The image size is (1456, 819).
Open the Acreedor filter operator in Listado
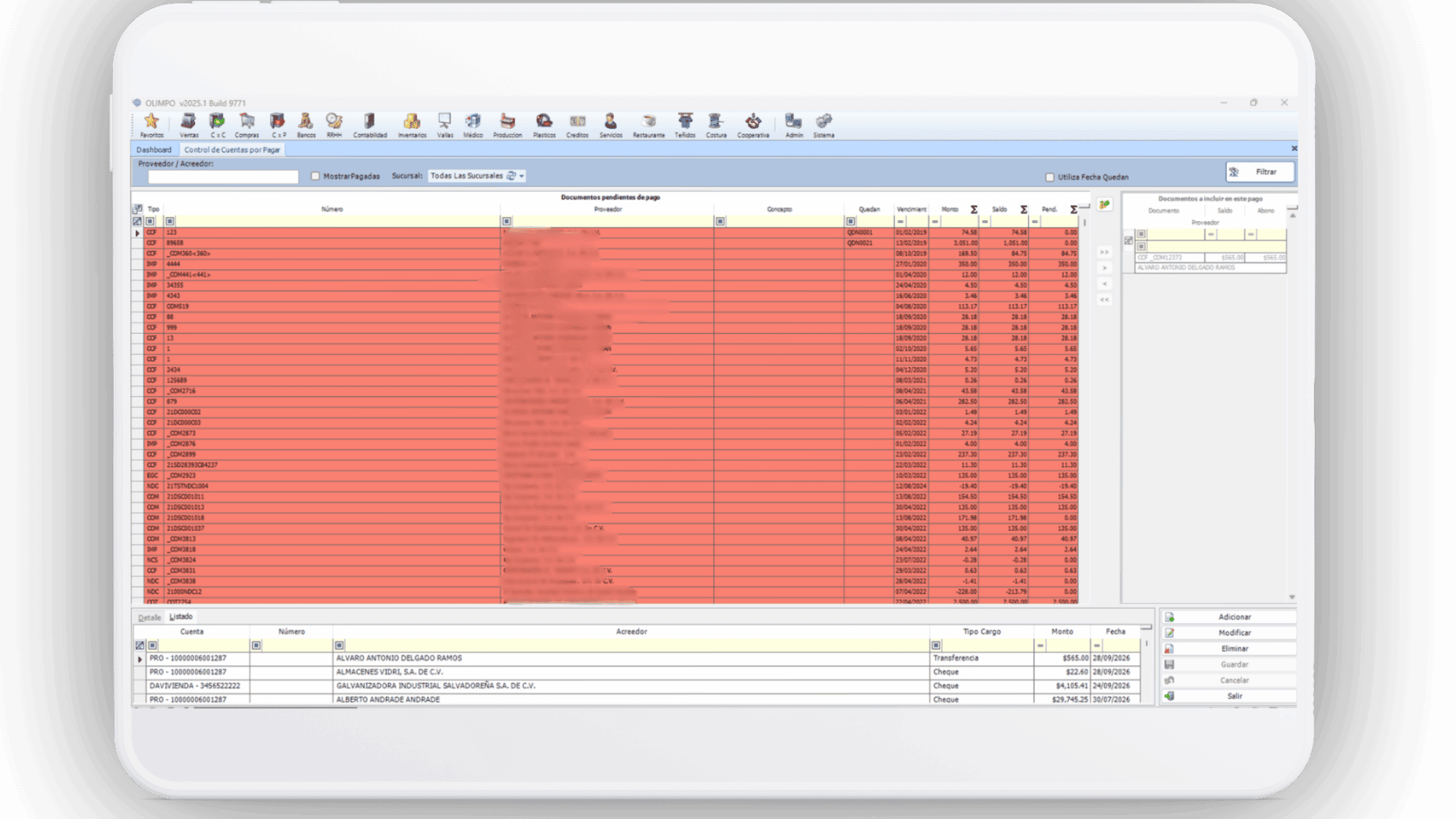pos(340,645)
